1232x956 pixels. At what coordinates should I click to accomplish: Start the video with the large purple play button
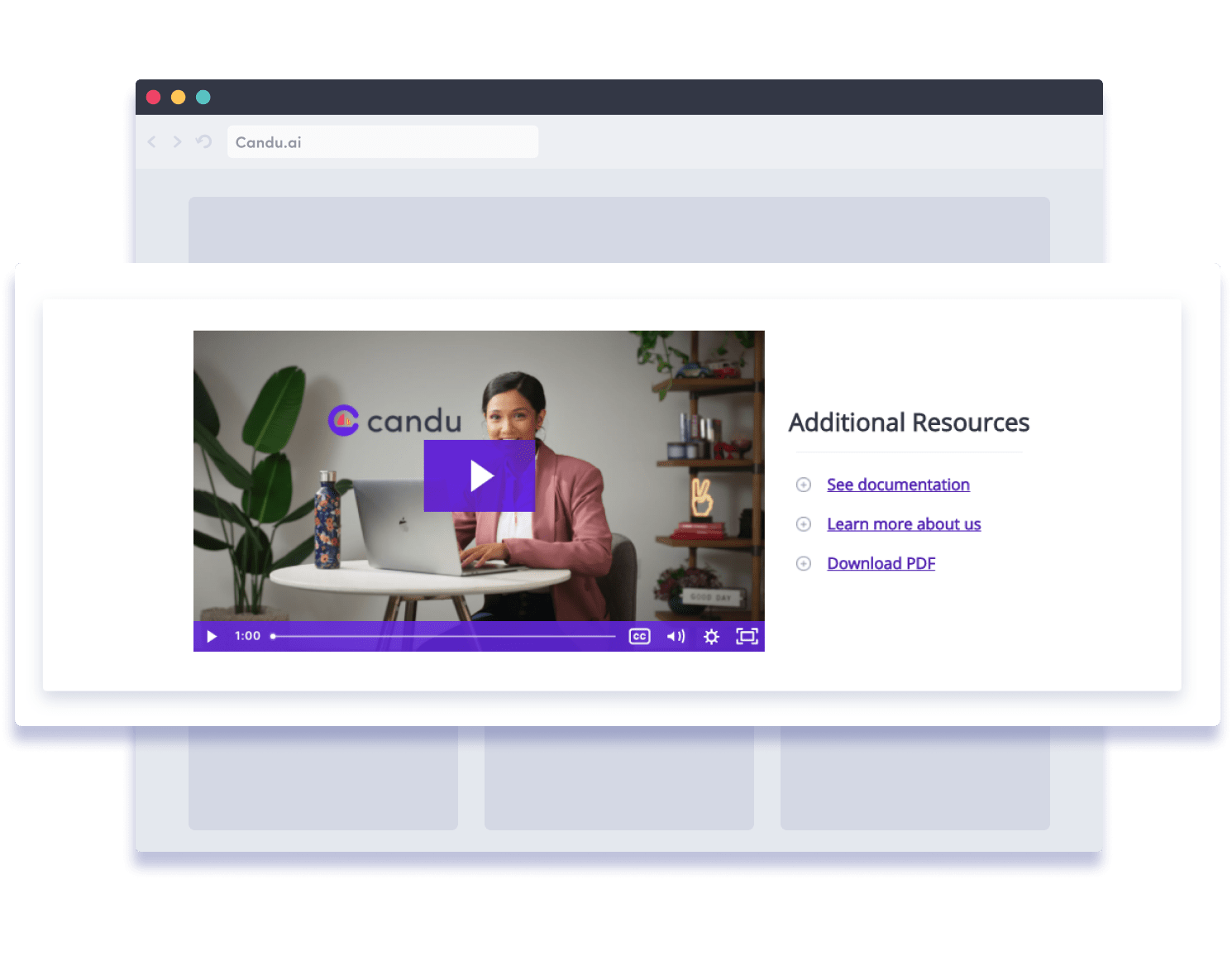click(480, 476)
